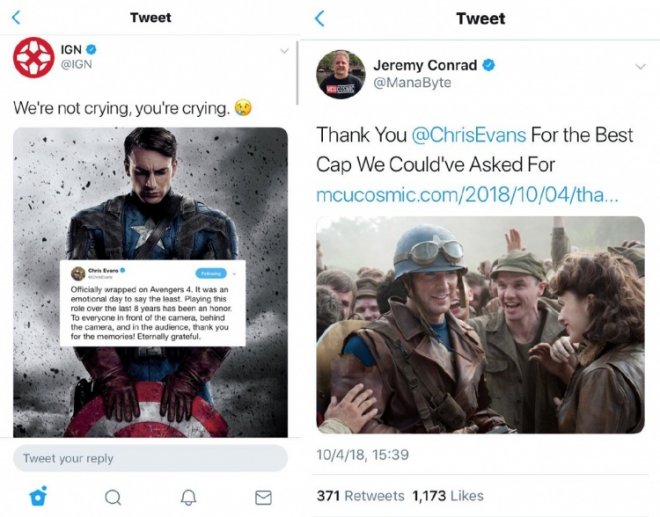Open the Search tab icon
The height and width of the screenshot is (517, 660).
tap(113, 497)
